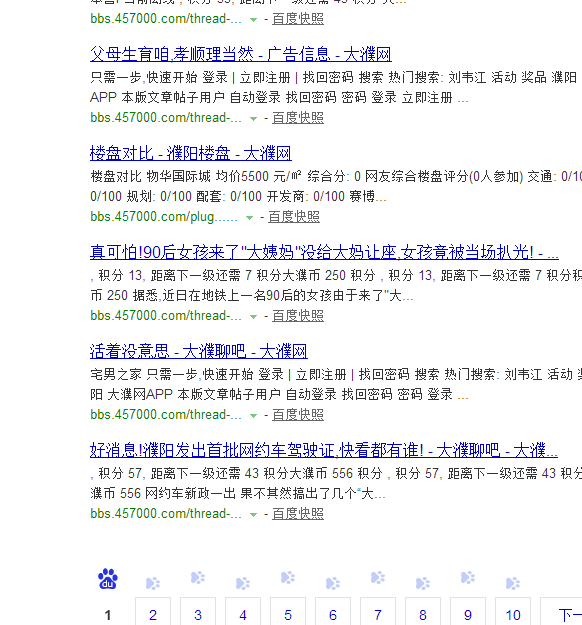
Task: Click green URL under 真可怕!90后女孩 result
Action: coord(166,315)
